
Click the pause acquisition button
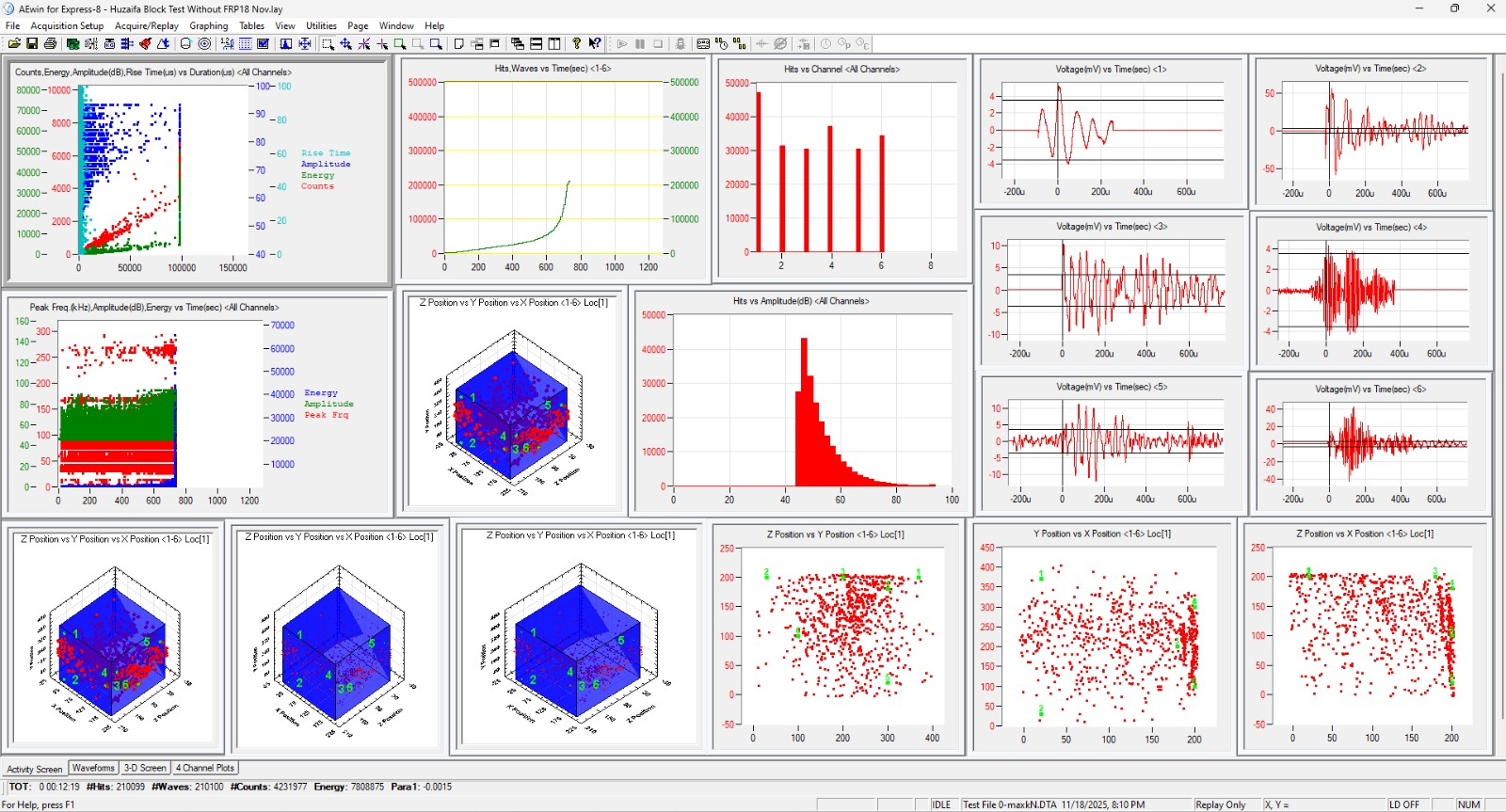coord(640,44)
